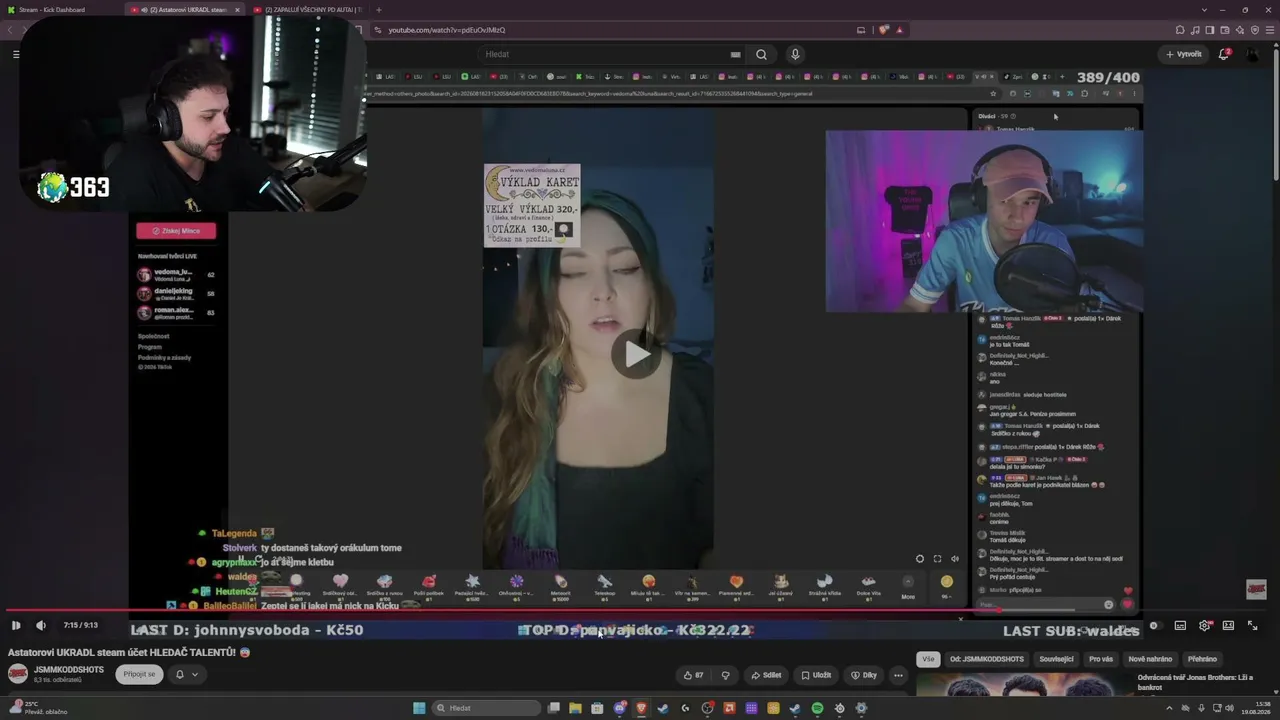Save the video with Uložit
1280x720 pixels.
tap(816, 675)
